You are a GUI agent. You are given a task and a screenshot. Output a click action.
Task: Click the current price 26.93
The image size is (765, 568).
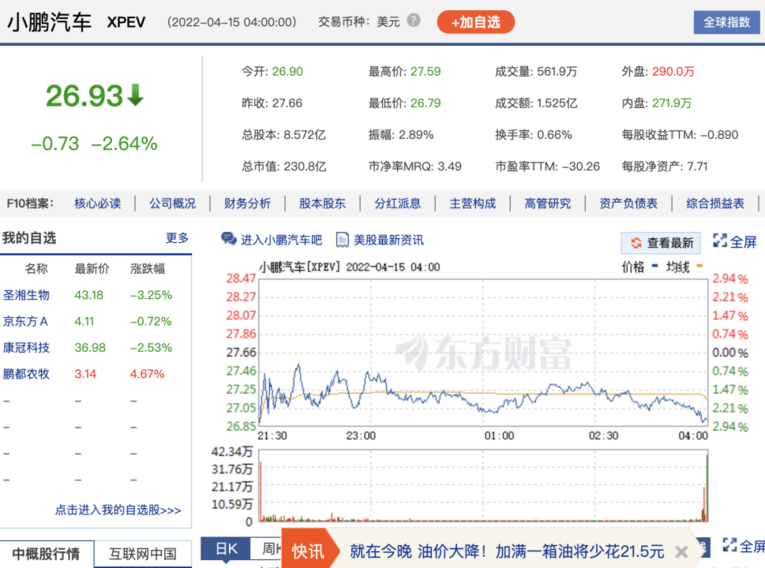point(84,95)
